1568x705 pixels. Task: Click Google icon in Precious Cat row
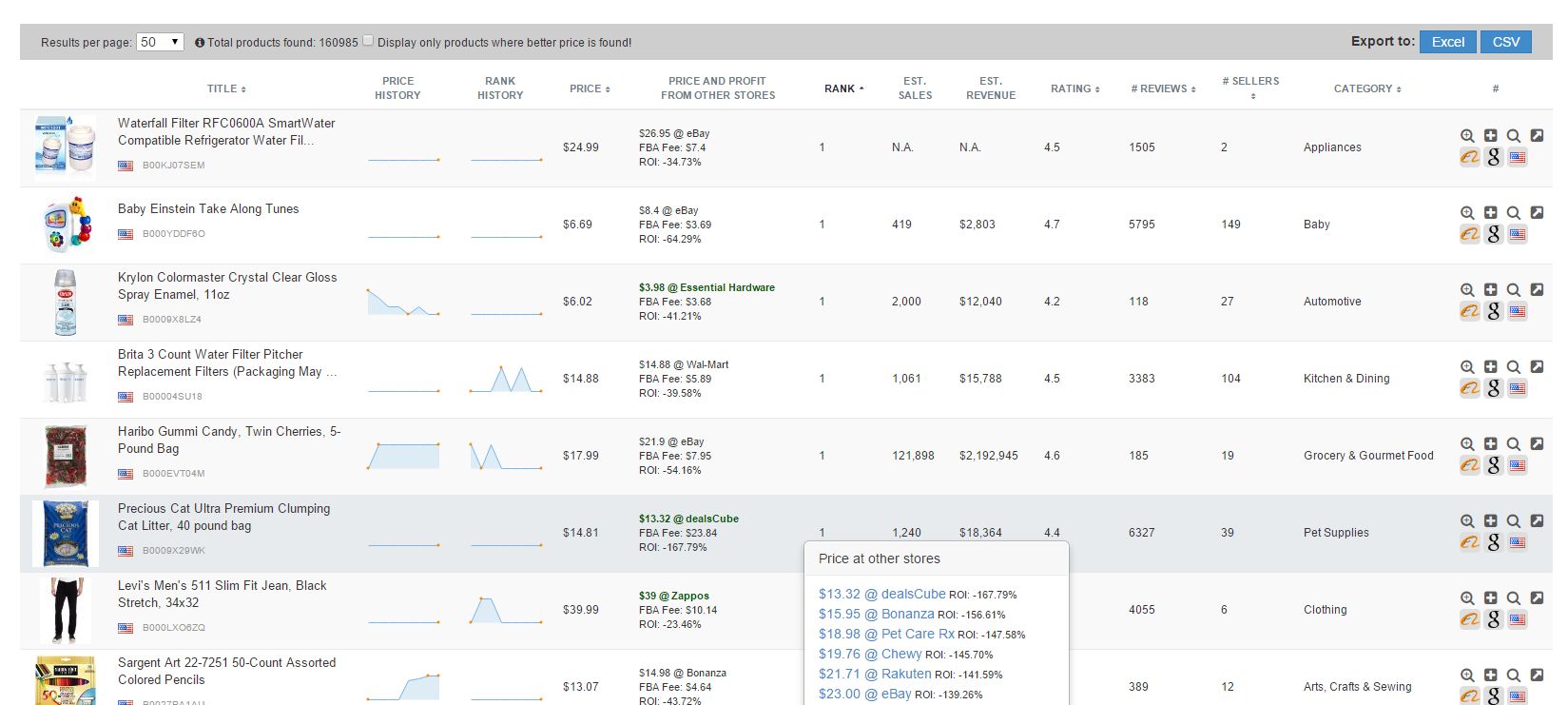1494,542
